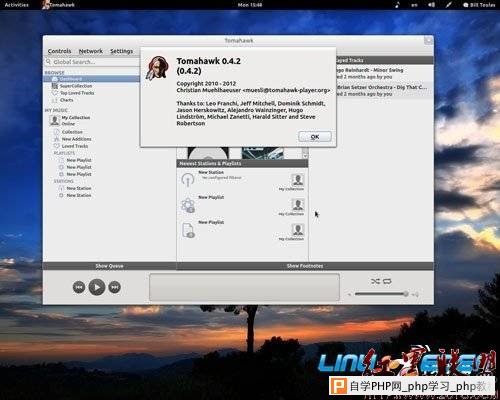This screenshot has height=400, width=500.
Task: Open SuperCollection in the sidebar
Action: 76,86
